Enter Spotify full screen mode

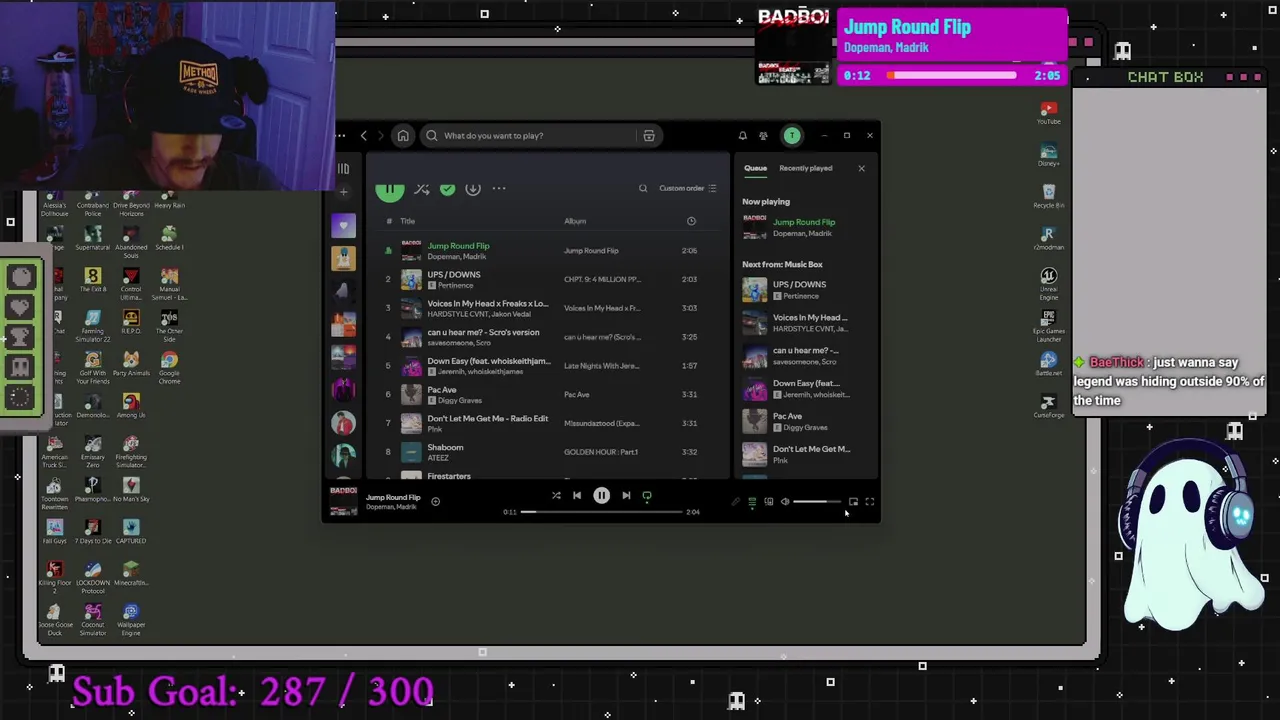click(869, 502)
